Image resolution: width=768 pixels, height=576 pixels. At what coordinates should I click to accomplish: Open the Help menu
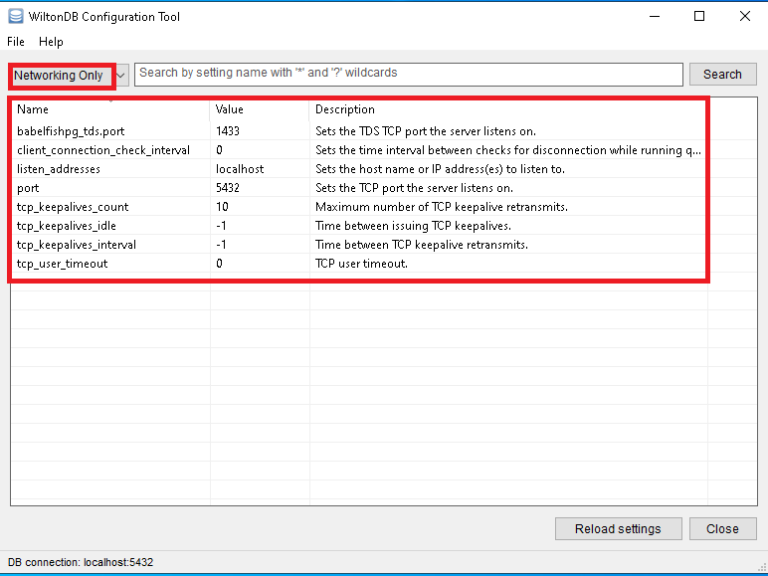point(51,42)
